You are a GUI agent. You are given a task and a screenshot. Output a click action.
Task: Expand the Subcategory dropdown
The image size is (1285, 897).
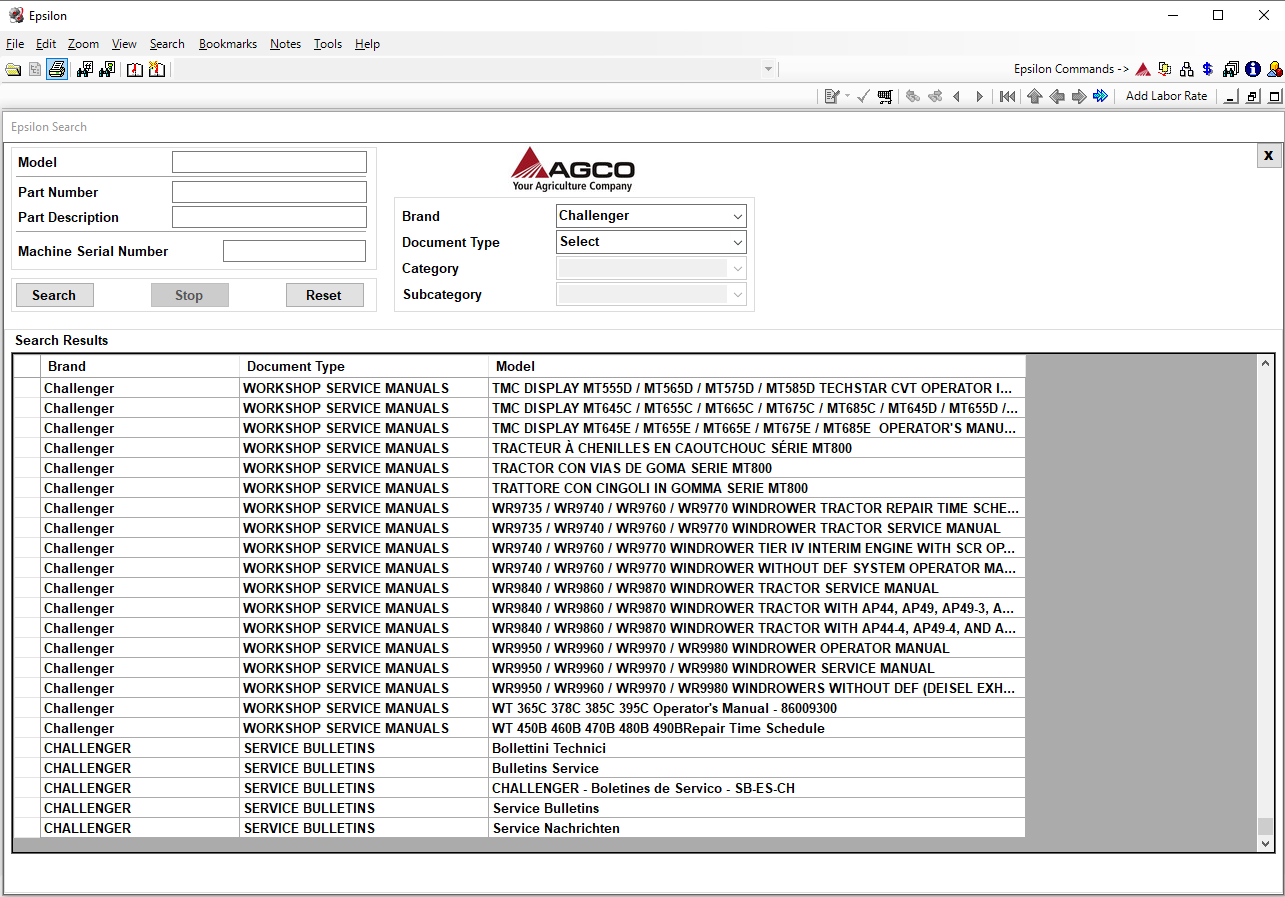coord(738,294)
